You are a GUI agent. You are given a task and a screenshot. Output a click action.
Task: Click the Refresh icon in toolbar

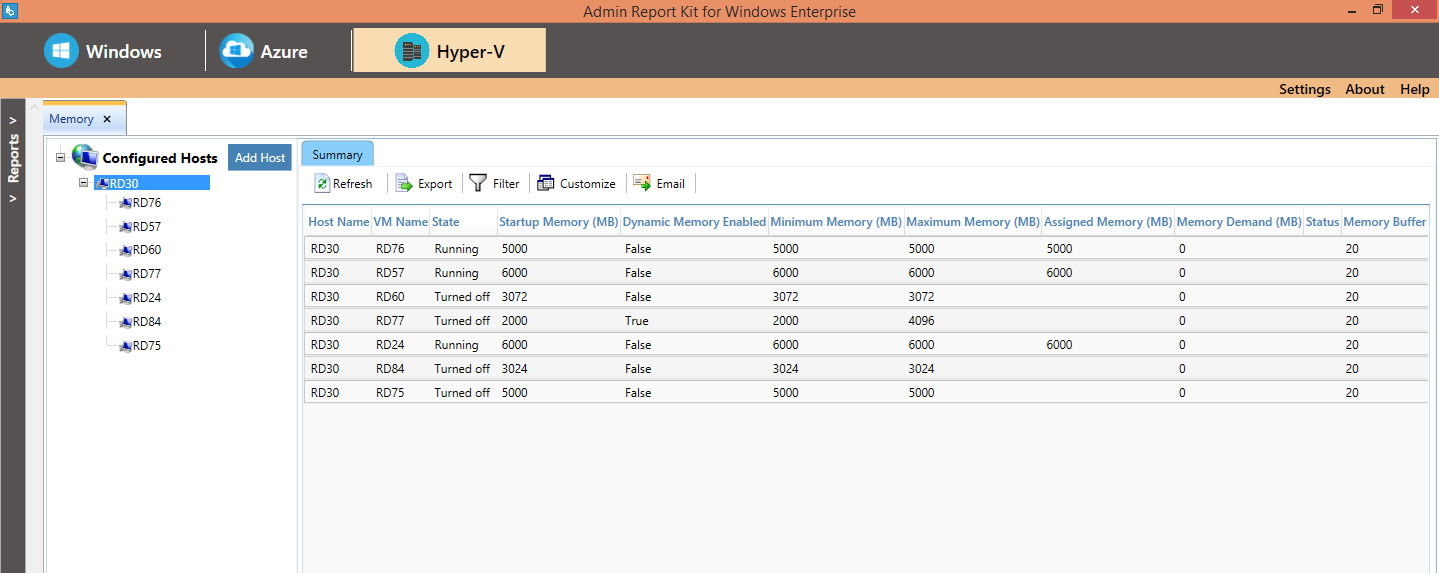[322, 183]
